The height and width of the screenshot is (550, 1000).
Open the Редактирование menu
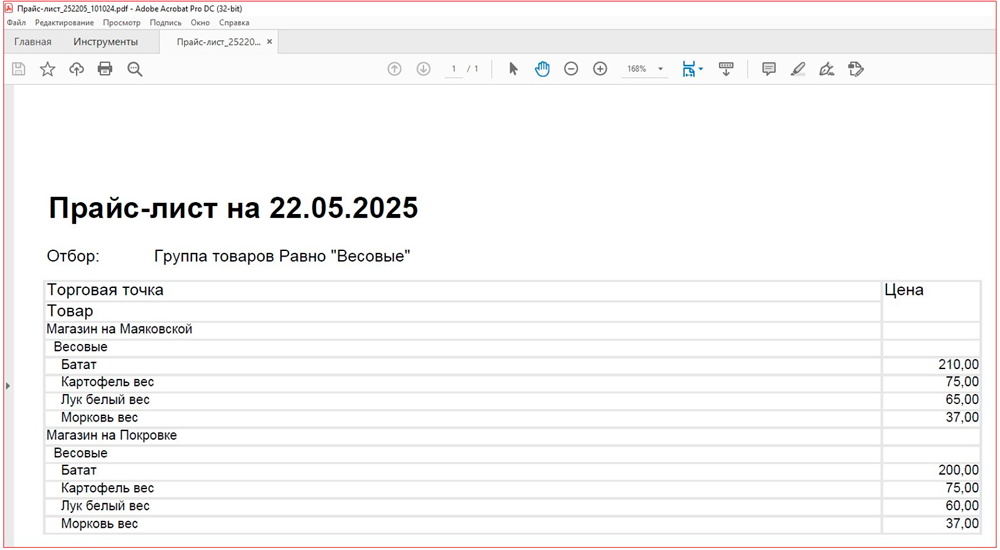(x=64, y=22)
